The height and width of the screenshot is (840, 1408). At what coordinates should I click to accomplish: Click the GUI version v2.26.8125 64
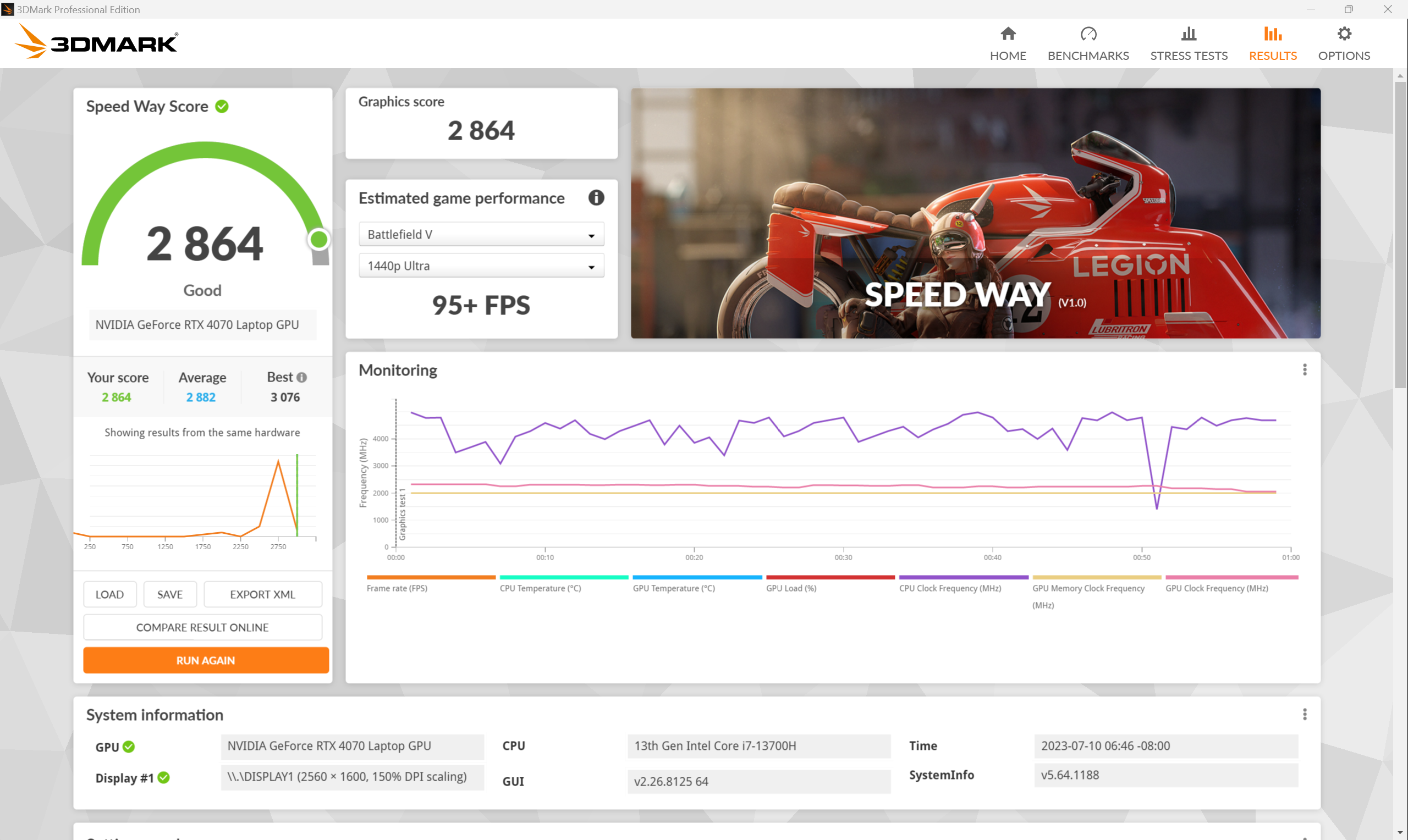759,782
